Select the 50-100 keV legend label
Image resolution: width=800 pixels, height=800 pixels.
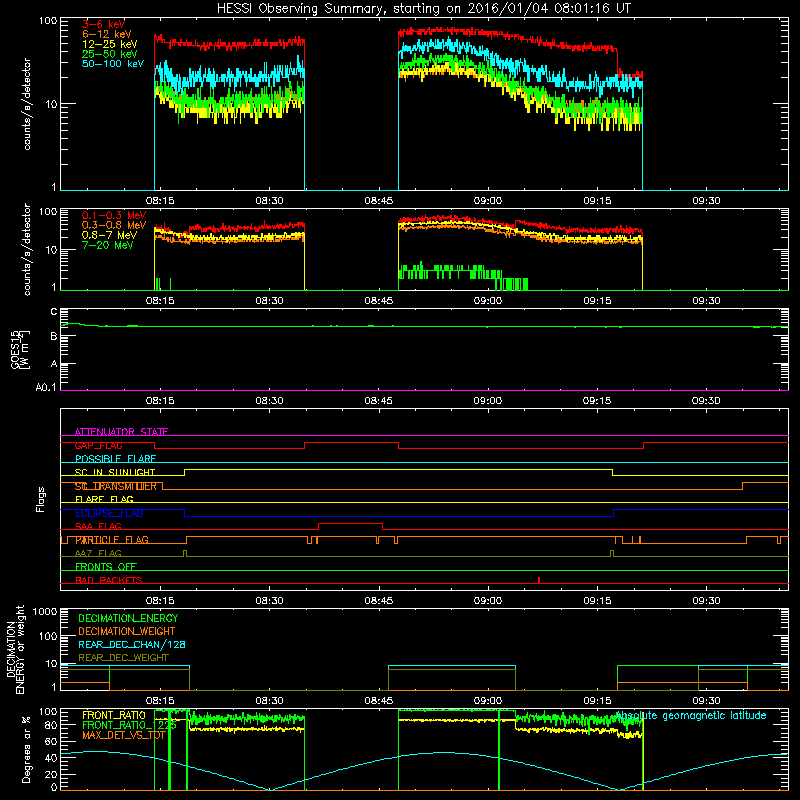point(113,64)
